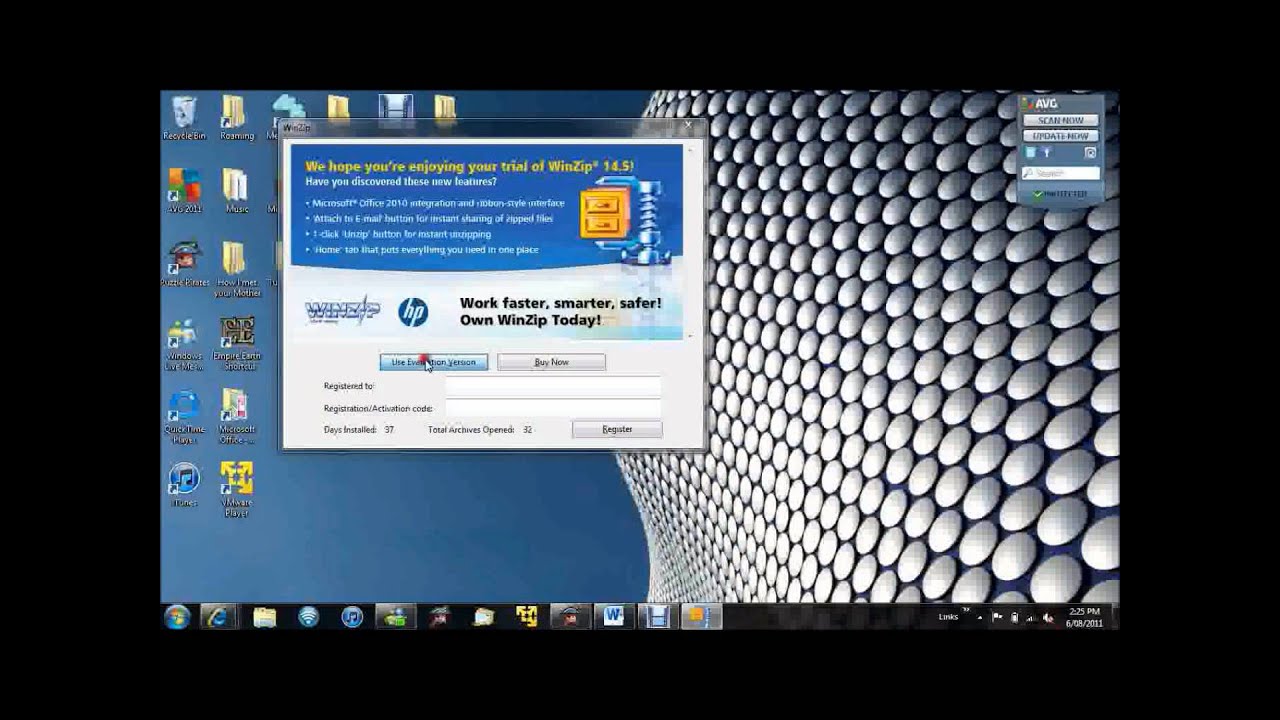
Task: Switch to Microsoft Word on taskbar
Action: (613, 617)
